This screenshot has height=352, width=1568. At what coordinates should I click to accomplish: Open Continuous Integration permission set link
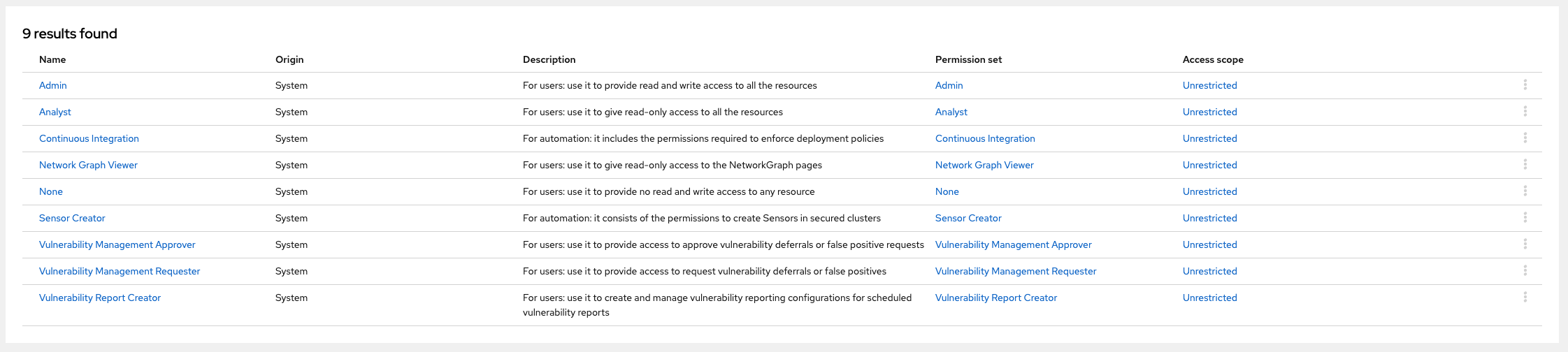tap(985, 138)
